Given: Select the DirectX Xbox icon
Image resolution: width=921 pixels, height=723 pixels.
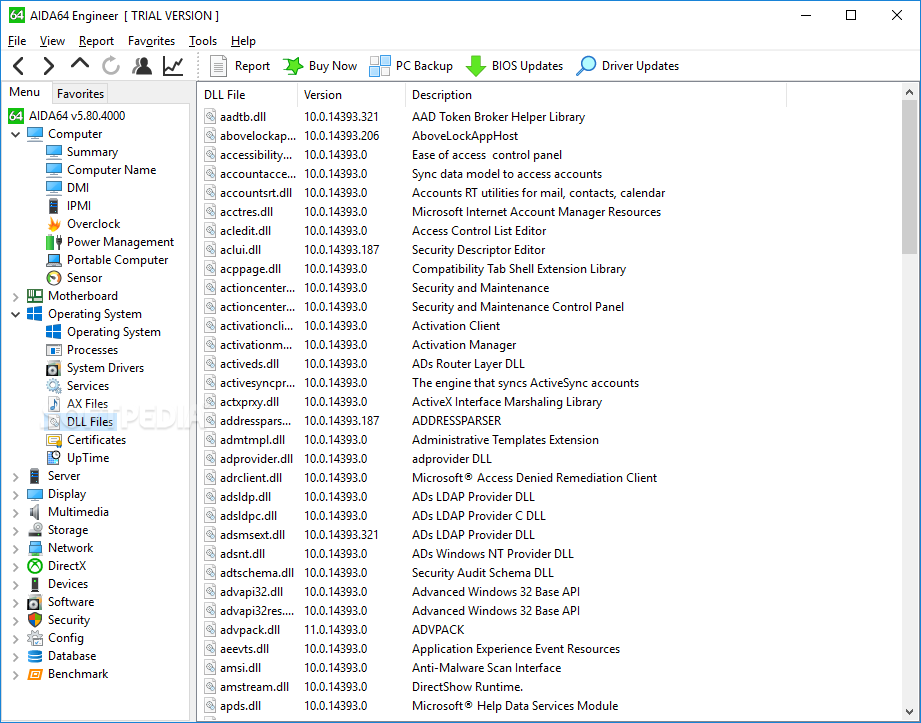Looking at the screenshot, I should [x=35, y=566].
